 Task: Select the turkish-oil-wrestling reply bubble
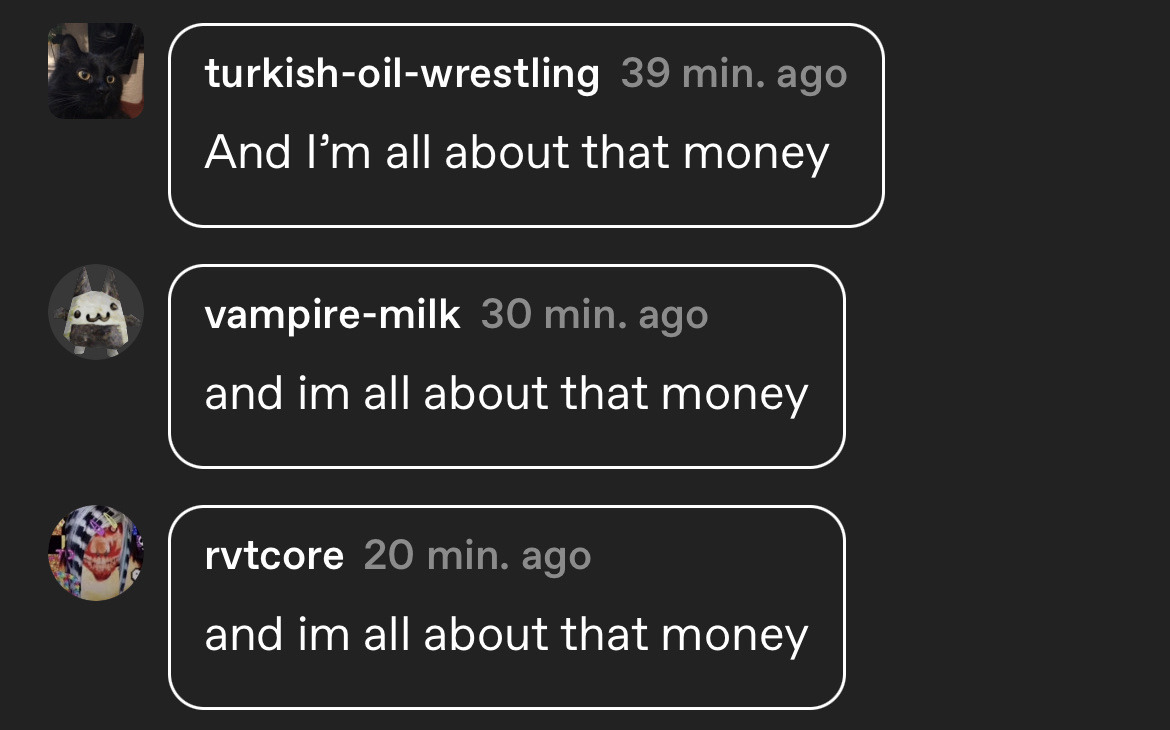pos(527,125)
